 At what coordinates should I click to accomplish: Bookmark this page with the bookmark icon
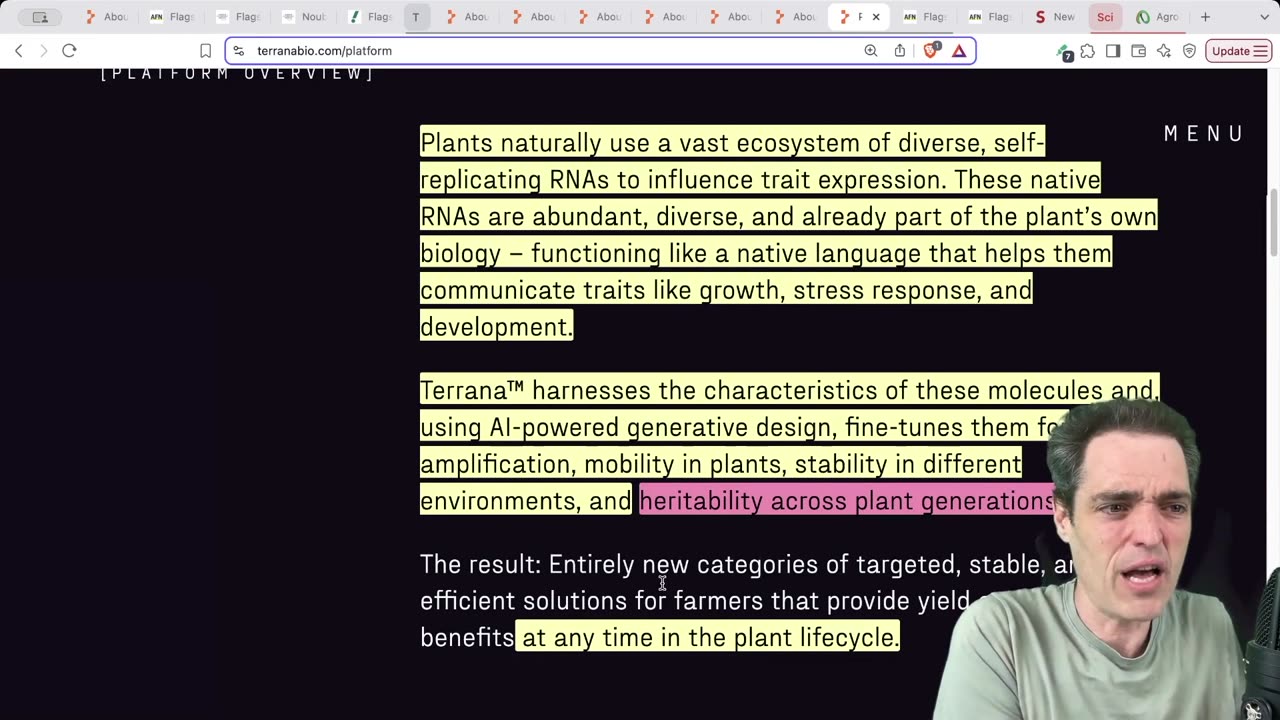coord(205,51)
